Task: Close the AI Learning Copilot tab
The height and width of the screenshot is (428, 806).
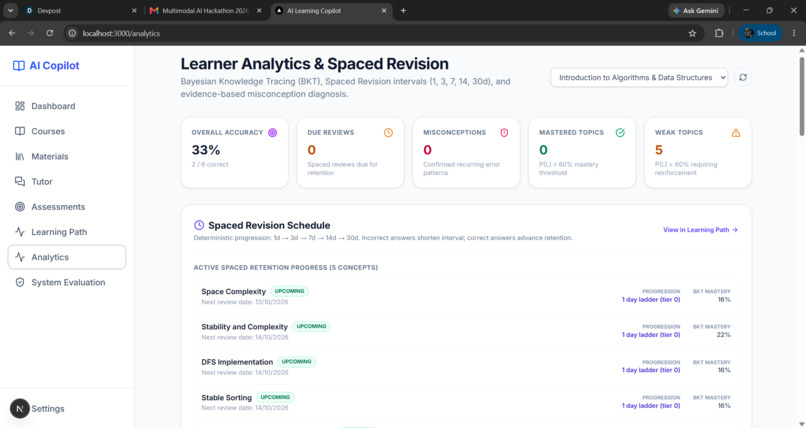Action: point(383,10)
